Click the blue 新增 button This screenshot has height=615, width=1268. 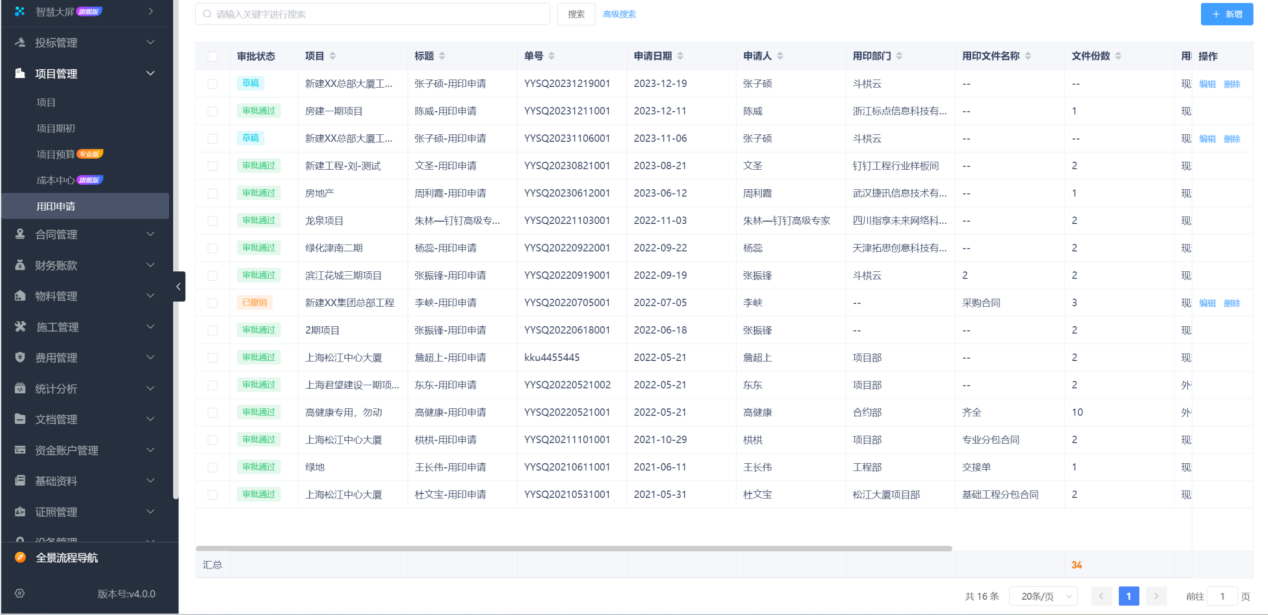(x=1226, y=14)
